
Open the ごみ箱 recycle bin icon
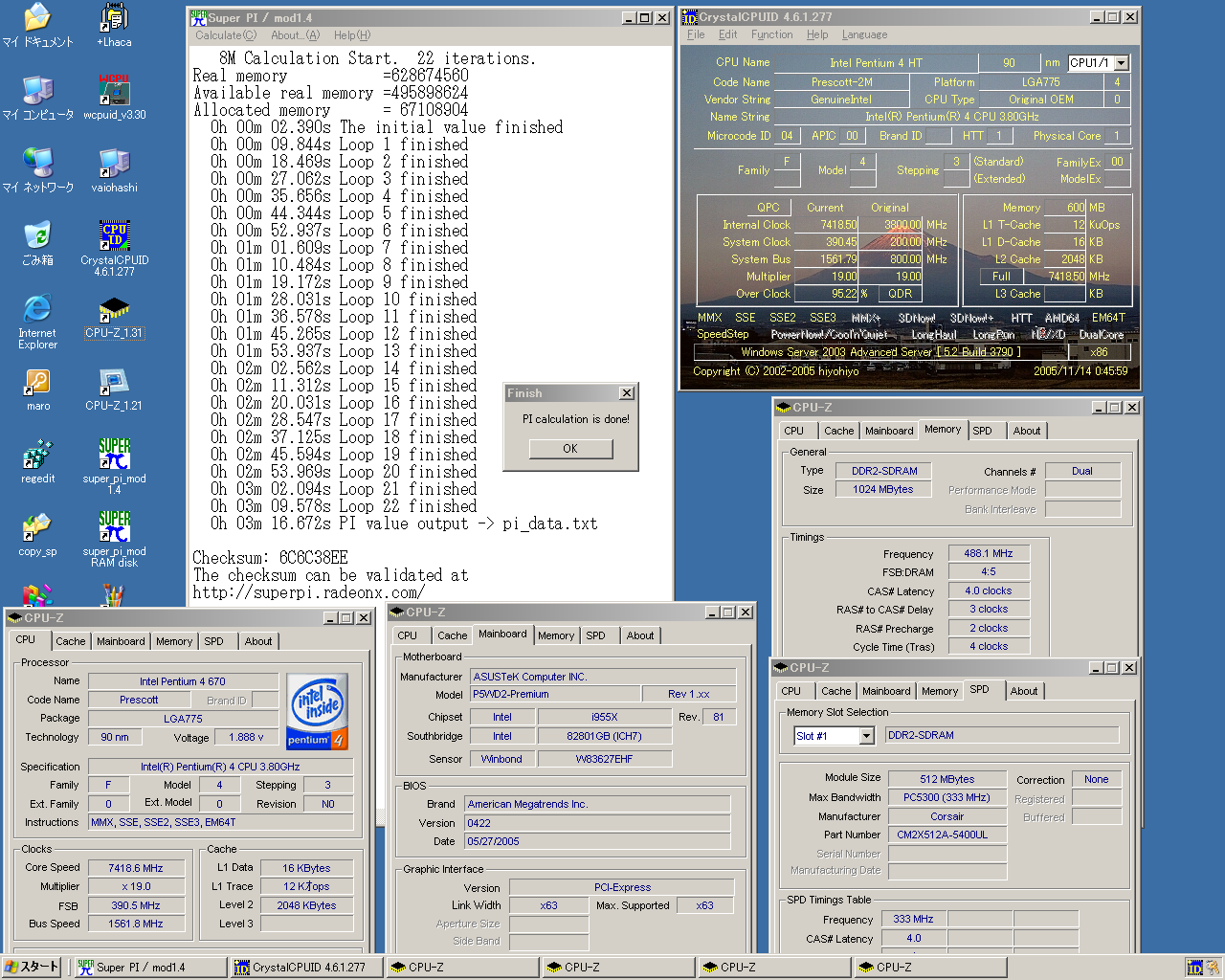point(37,243)
